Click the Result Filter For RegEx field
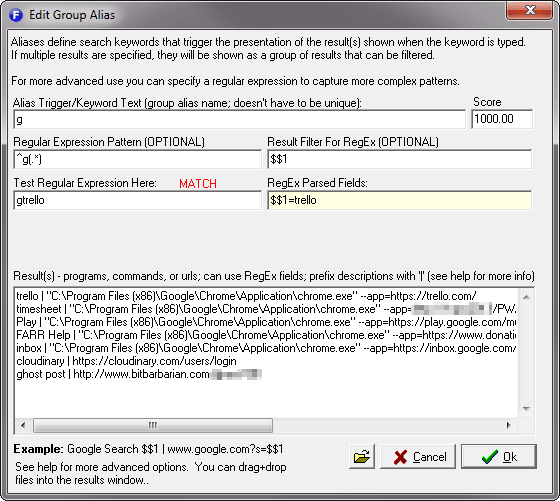Image resolution: width=560 pixels, height=501 pixels. point(400,159)
